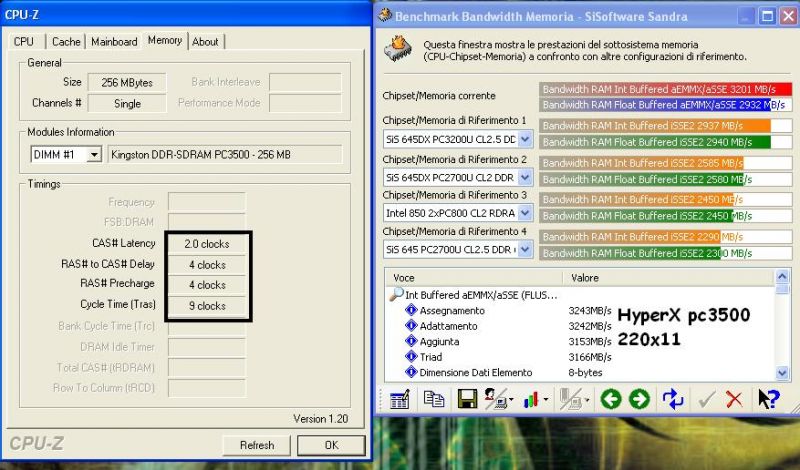Select the Memory tab in CPU-Z
This screenshot has width=800, height=470.
pyautogui.click(x=165, y=40)
